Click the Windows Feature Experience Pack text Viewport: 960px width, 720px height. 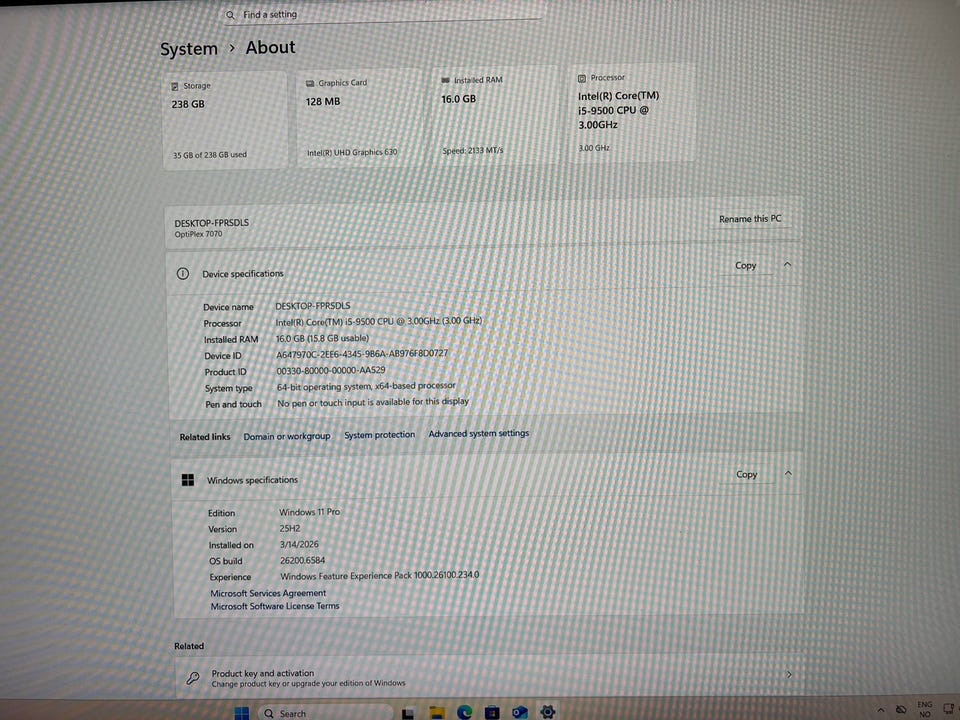point(380,576)
